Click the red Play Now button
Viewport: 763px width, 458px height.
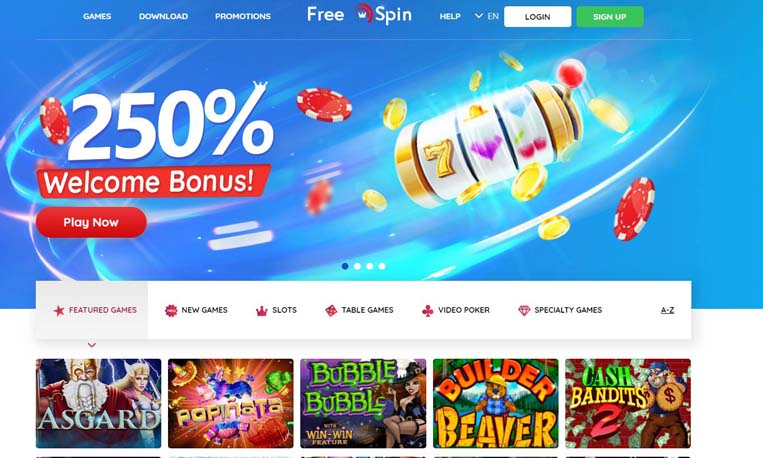point(91,222)
